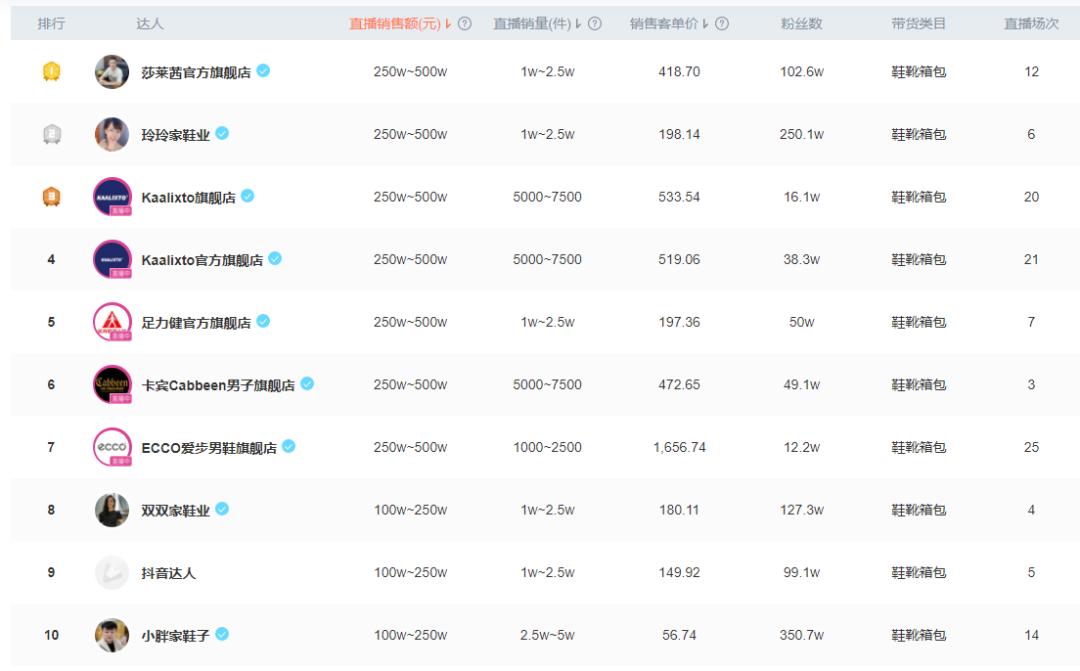Click 粉丝数 column header
Screen dimensions: 1080x671
coord(802,23)
